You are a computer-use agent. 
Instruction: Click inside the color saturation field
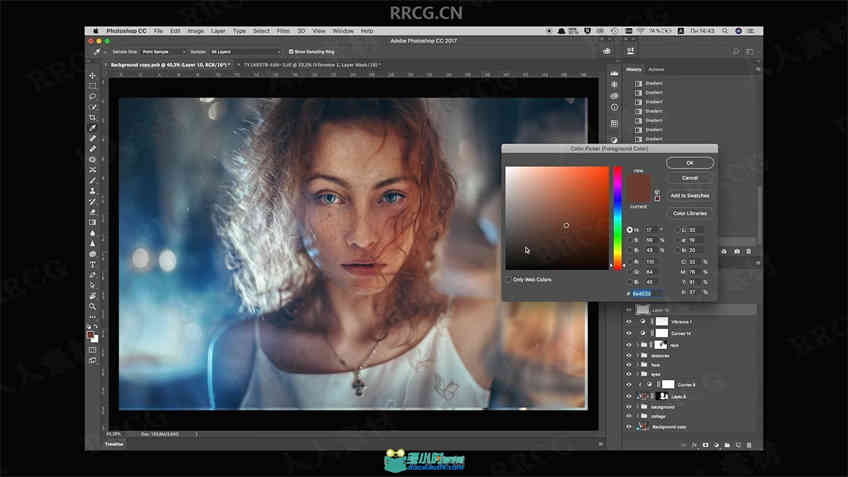click(x=557, y=218)
